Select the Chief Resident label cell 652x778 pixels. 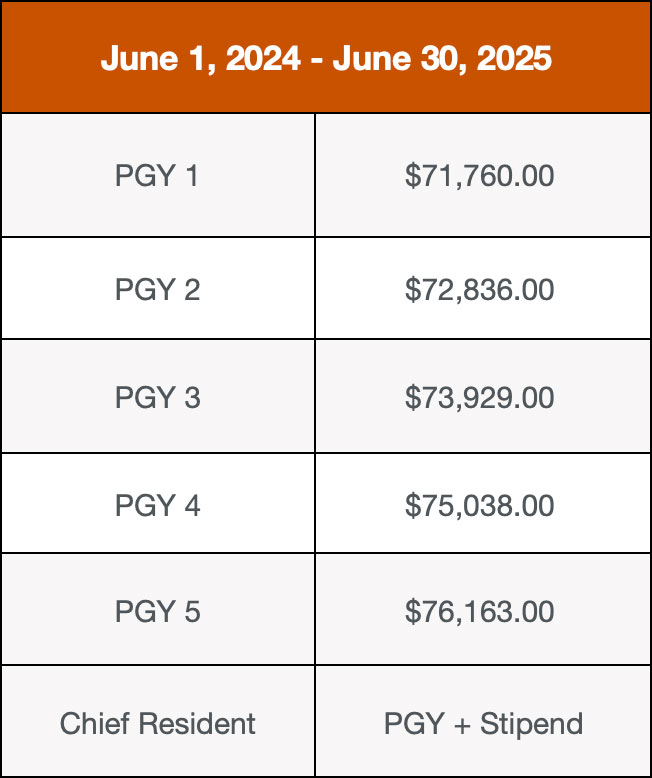point(157,723)
